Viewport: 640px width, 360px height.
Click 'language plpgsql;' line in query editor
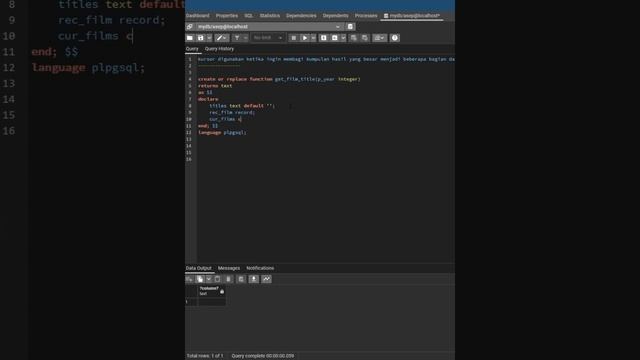coord(222,132)
